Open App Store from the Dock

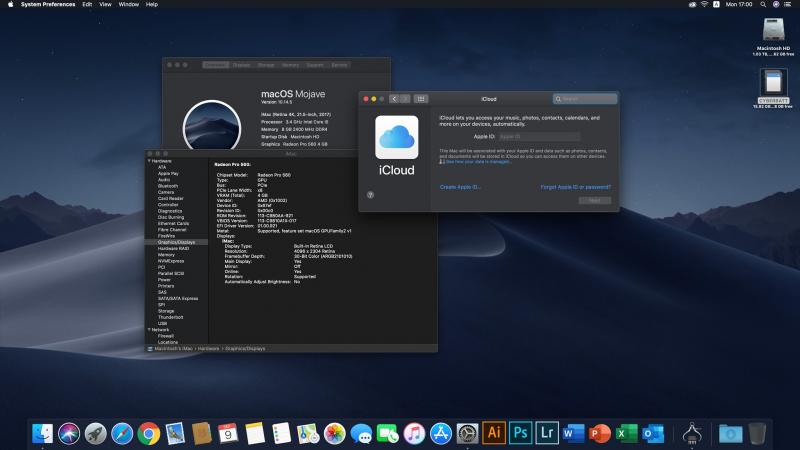click(441, 434)
